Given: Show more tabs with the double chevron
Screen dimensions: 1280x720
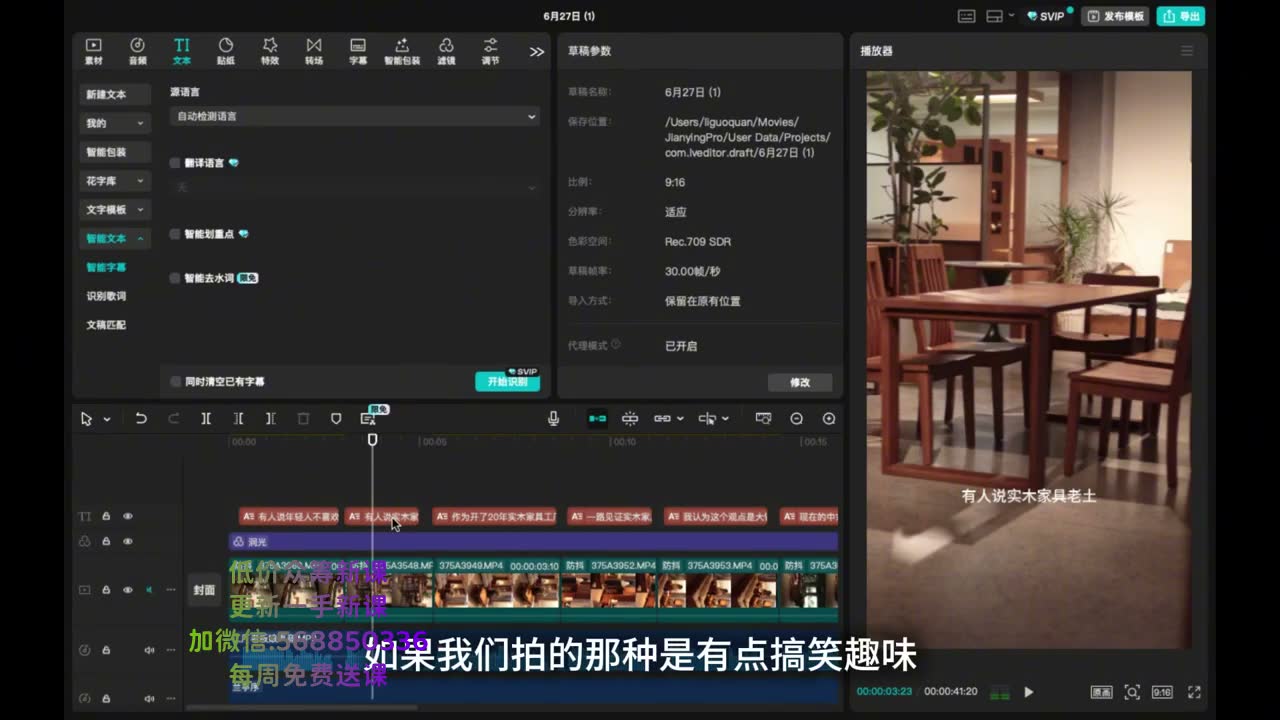Looking at the screenshot, I should pyautogui.click(x=537, y=52).
